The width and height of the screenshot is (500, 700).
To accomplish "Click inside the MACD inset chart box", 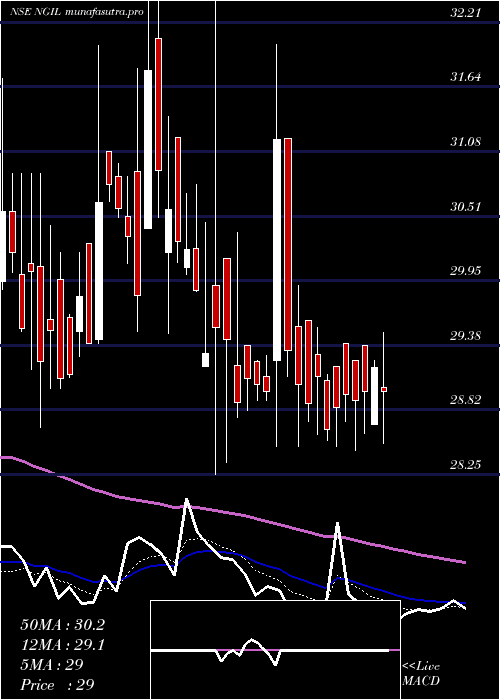I will [x=275, y=650].
